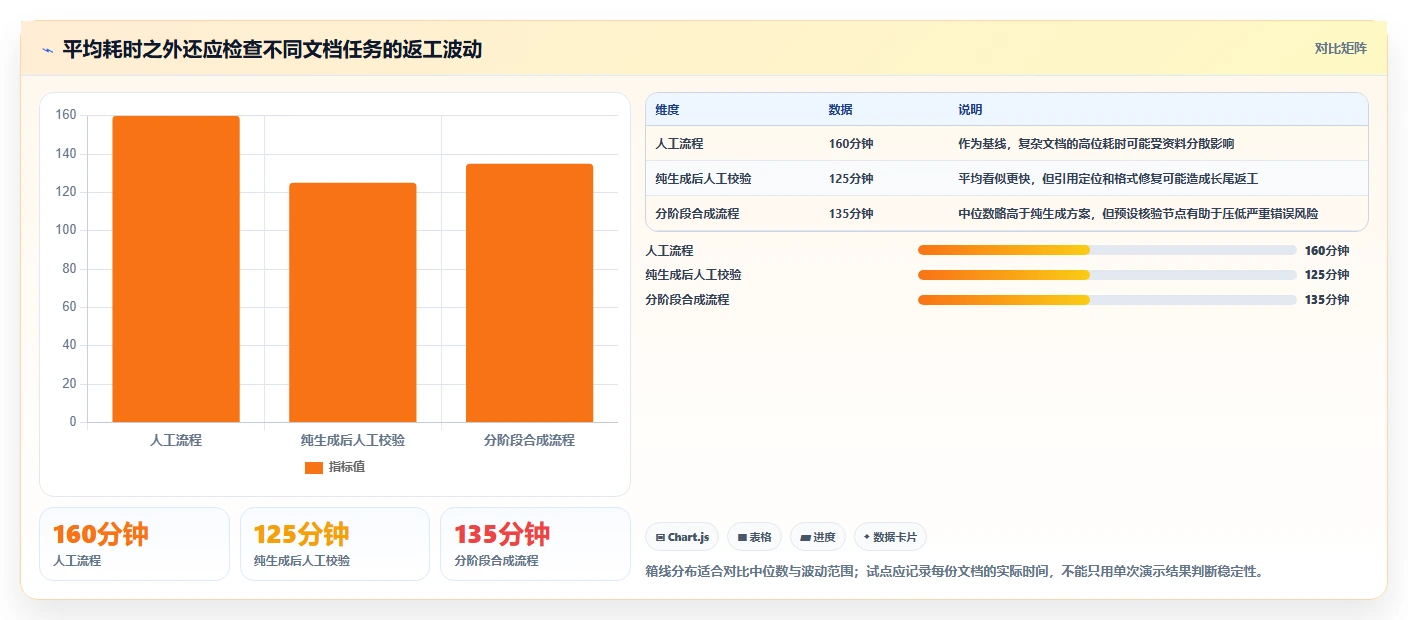Click the 分阶段合成流程 bar in chart
1408x620 pixels.
click(529, 293)
